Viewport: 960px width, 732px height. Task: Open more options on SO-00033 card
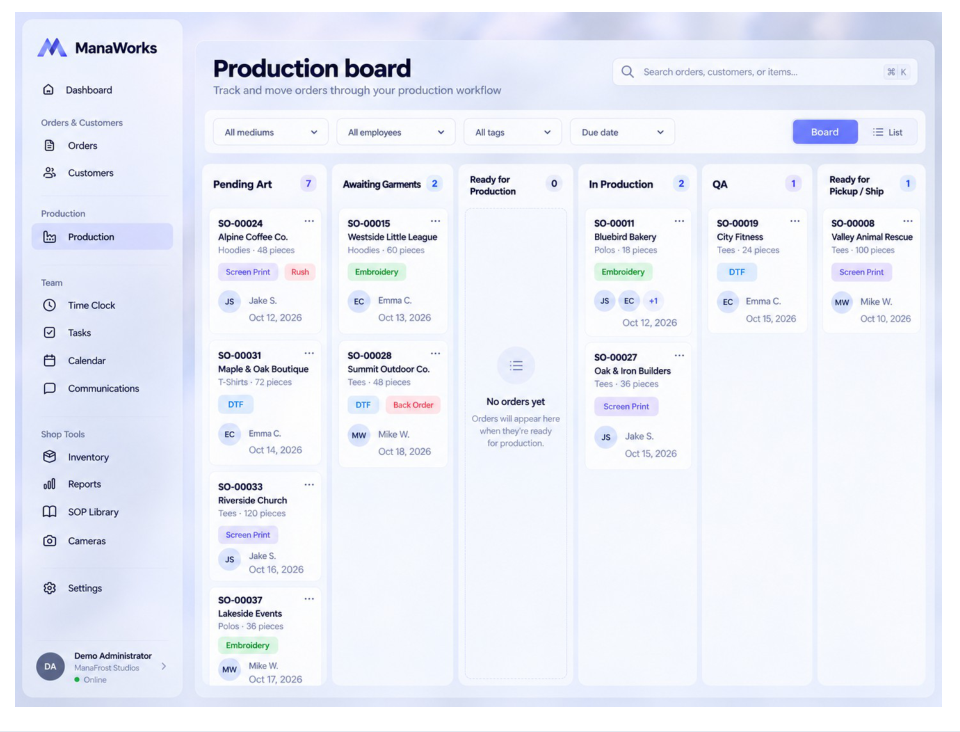click(309, 485)
